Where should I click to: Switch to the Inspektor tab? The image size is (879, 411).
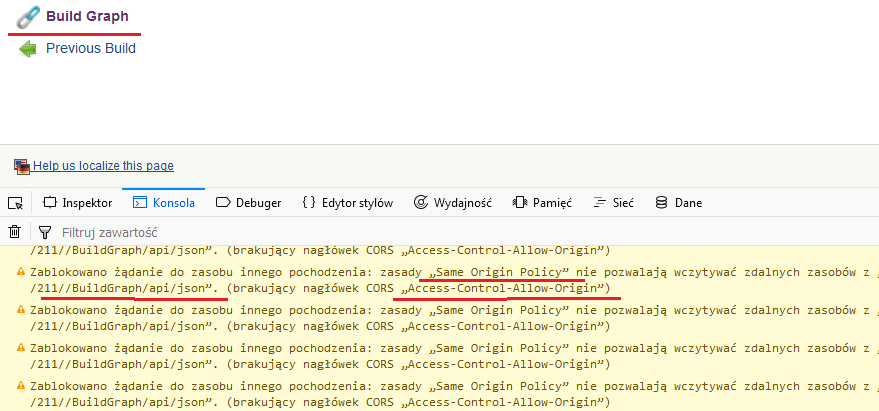coord(77,203)
